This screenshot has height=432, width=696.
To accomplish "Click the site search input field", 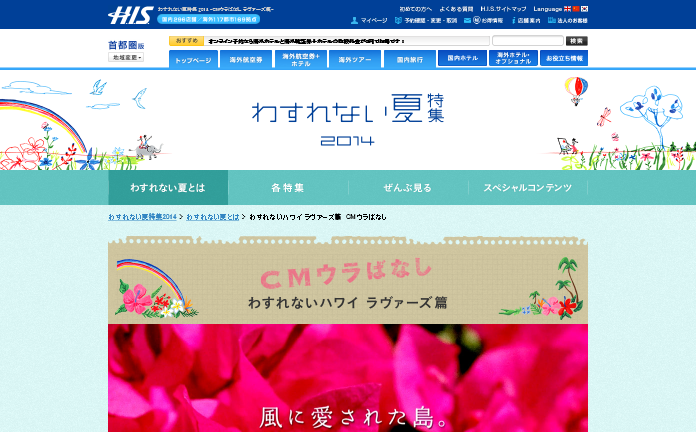I will point(528,41).
